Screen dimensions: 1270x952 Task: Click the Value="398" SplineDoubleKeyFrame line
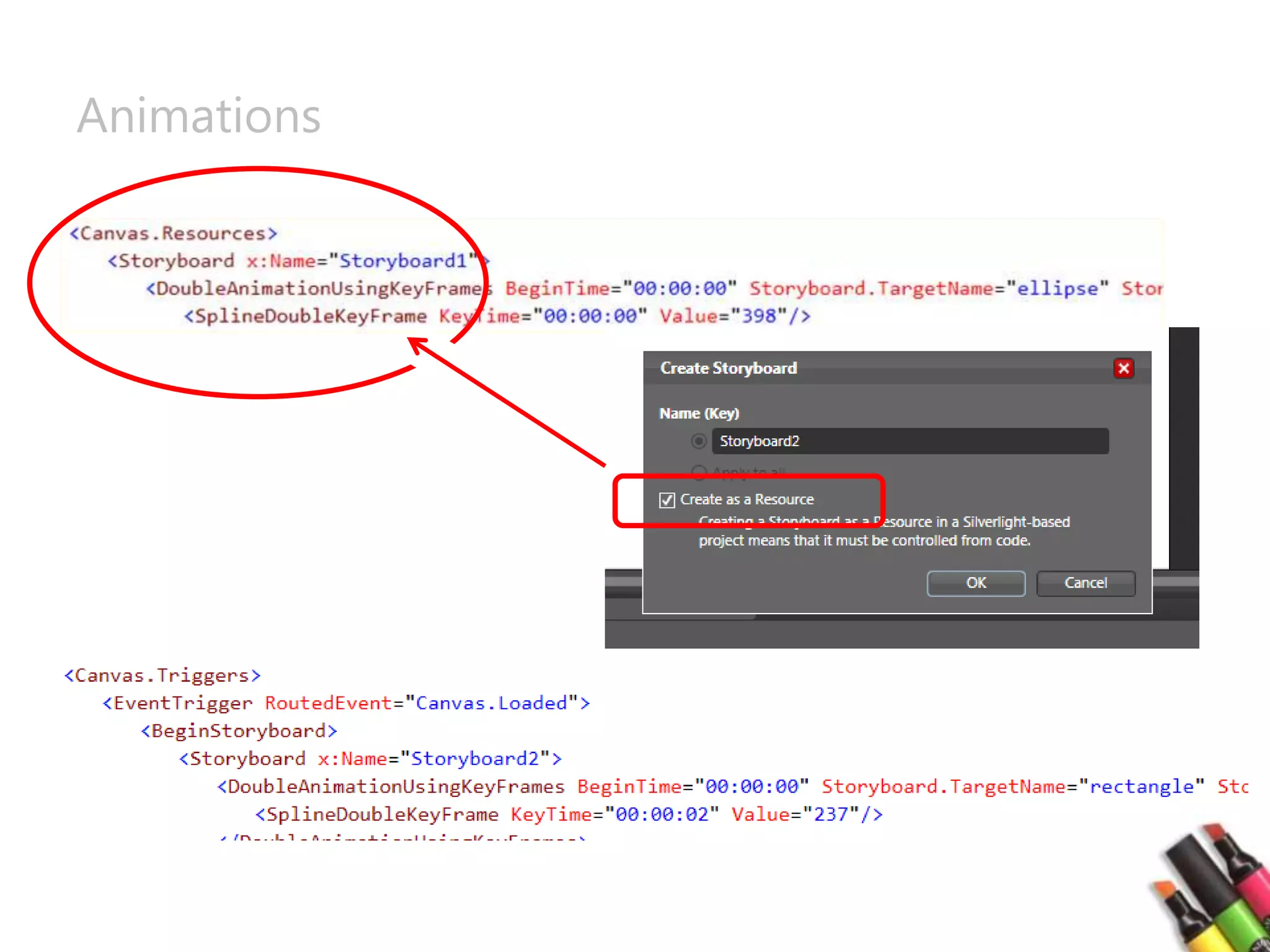[497, 316]
